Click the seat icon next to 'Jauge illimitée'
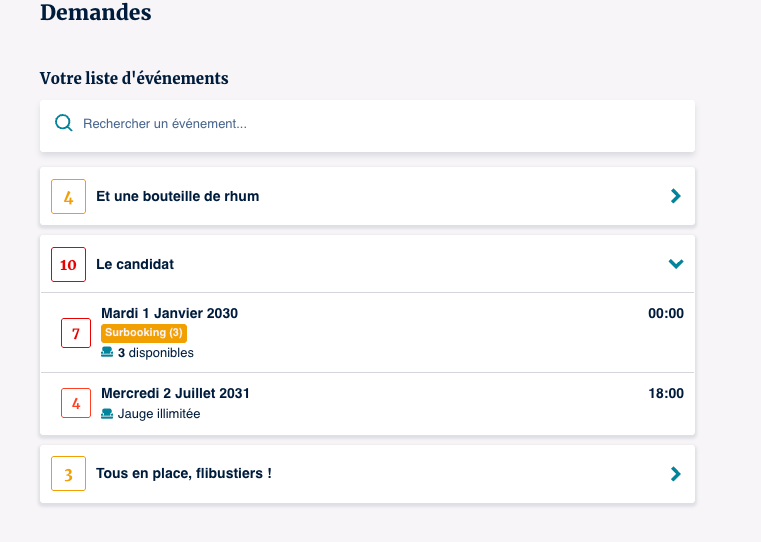Screen dimensions: 761x542 pyautogui.click(x=107, y=413)
